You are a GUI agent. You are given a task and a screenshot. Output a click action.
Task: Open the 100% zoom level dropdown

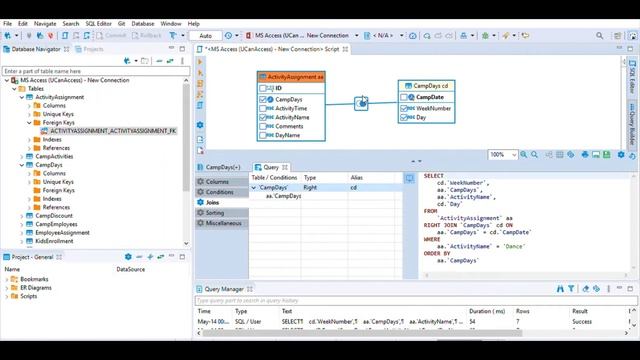514,155
